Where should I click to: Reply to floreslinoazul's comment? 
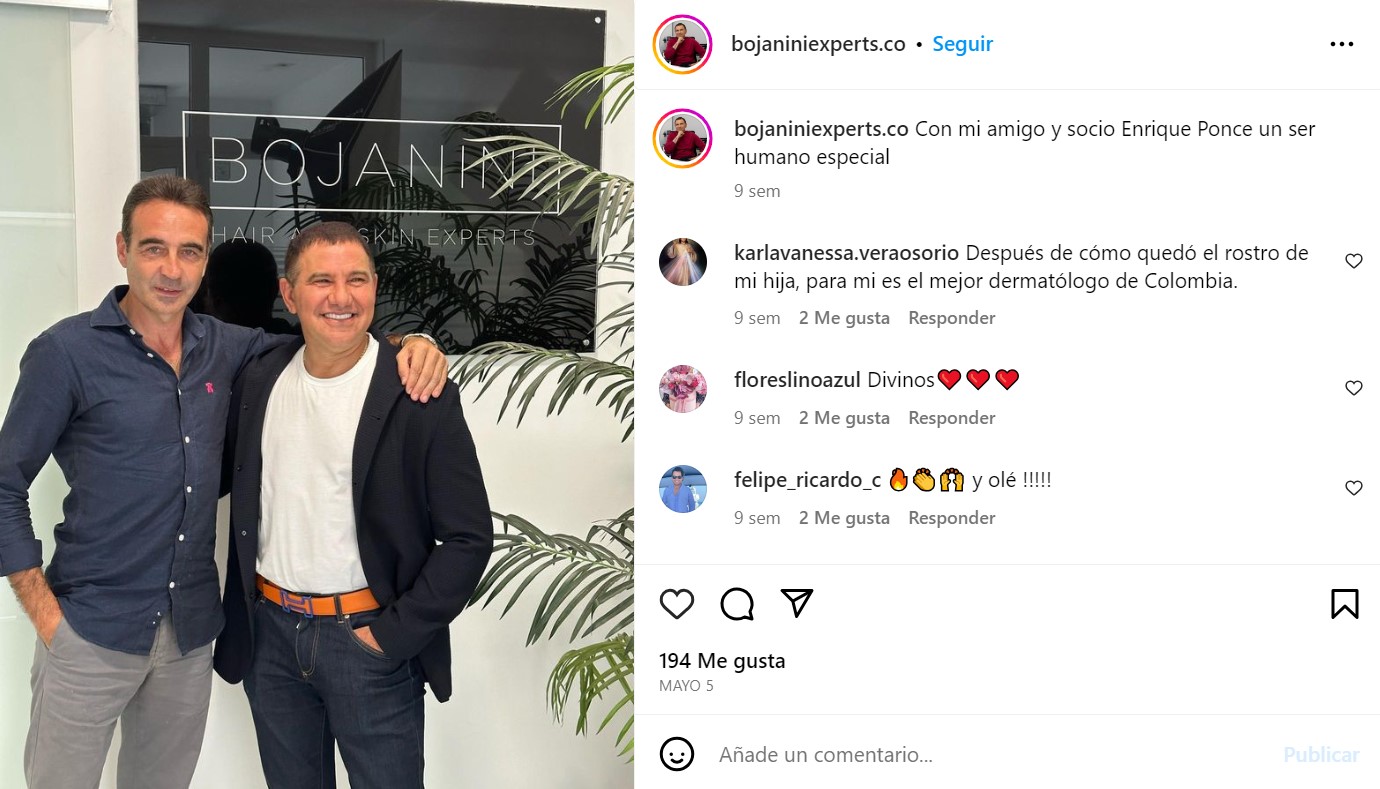pos(951,418)
